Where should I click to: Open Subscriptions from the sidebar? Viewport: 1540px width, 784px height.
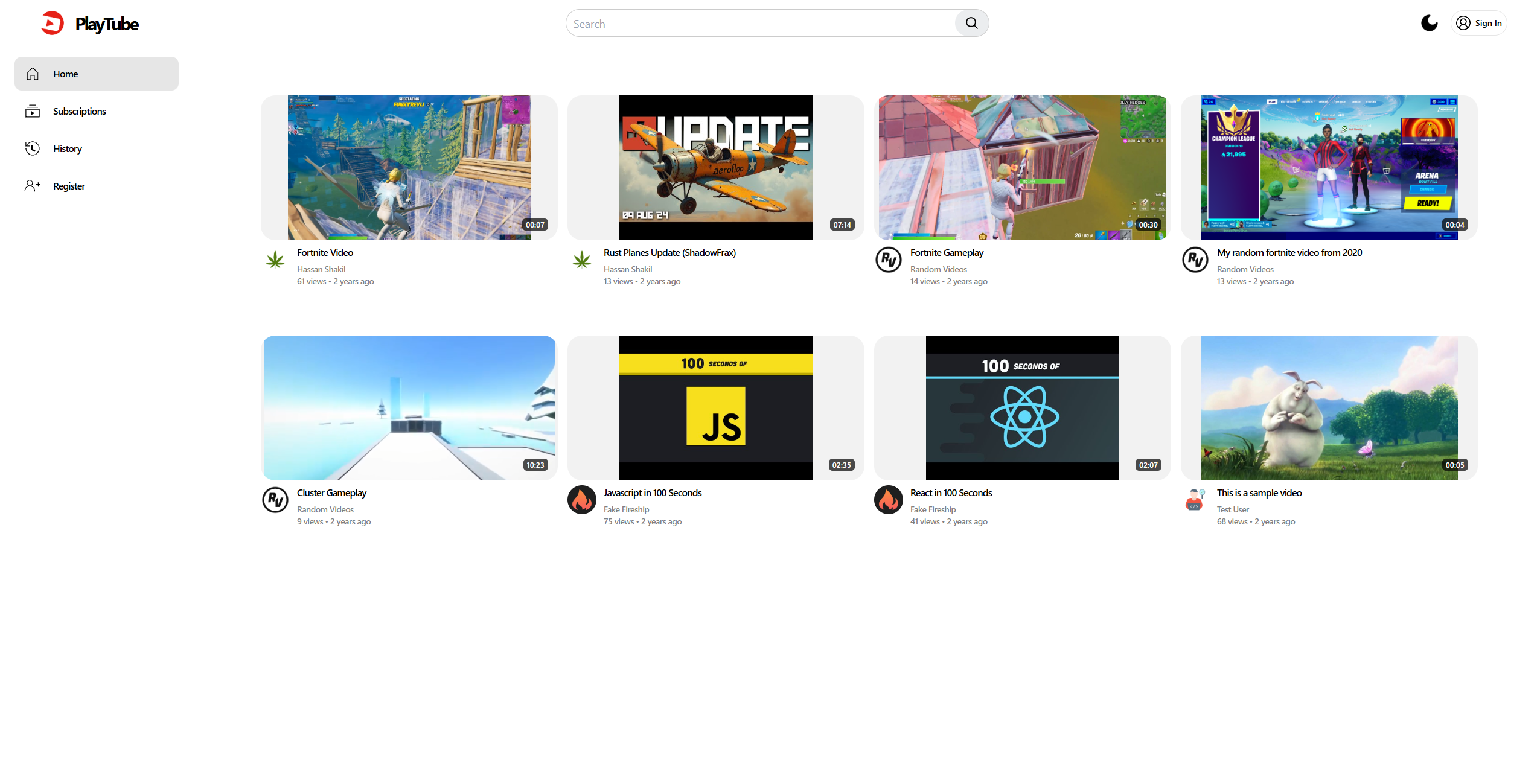[97, 111]
